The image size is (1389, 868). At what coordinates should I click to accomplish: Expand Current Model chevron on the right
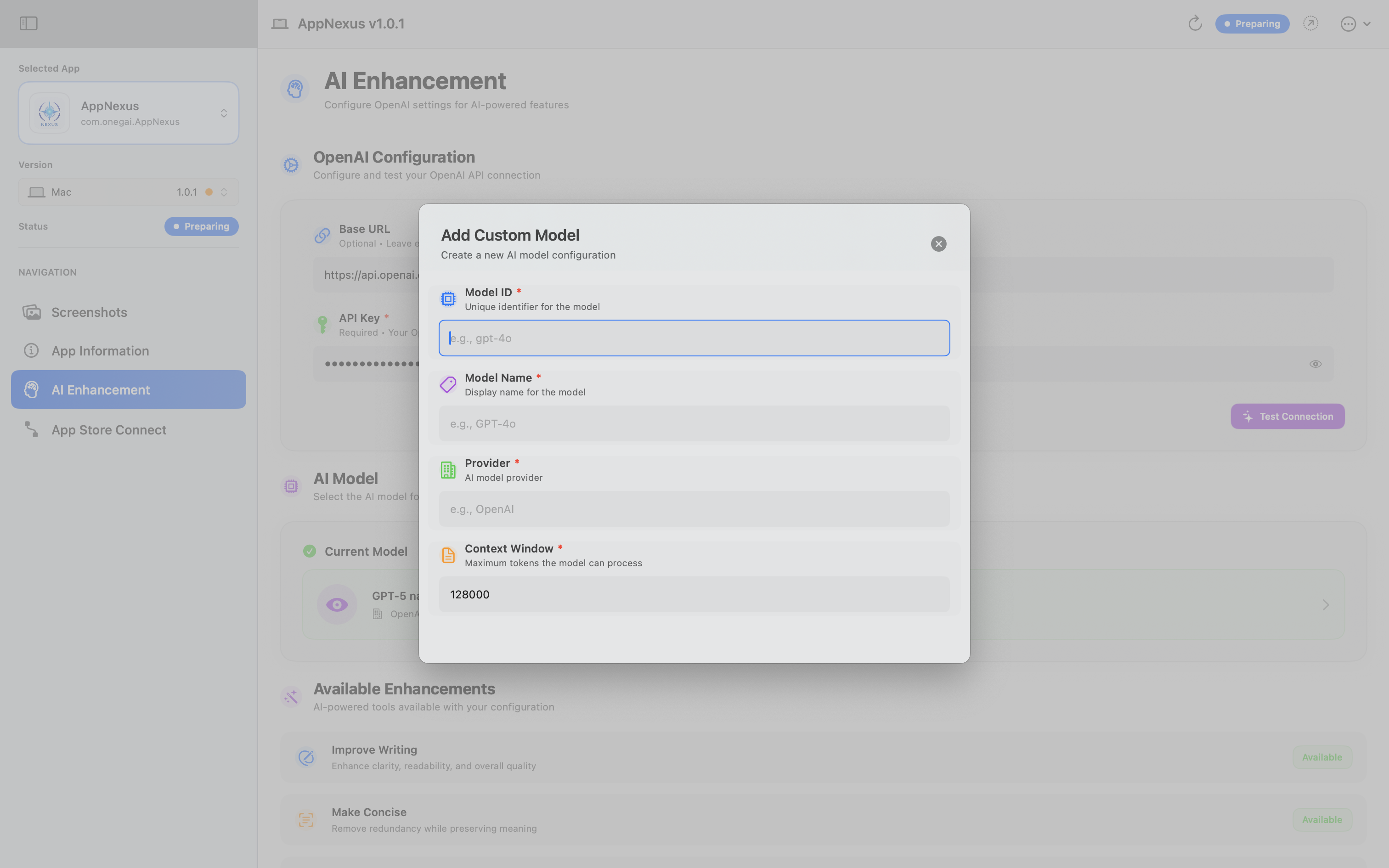(x=1325, y=604)
